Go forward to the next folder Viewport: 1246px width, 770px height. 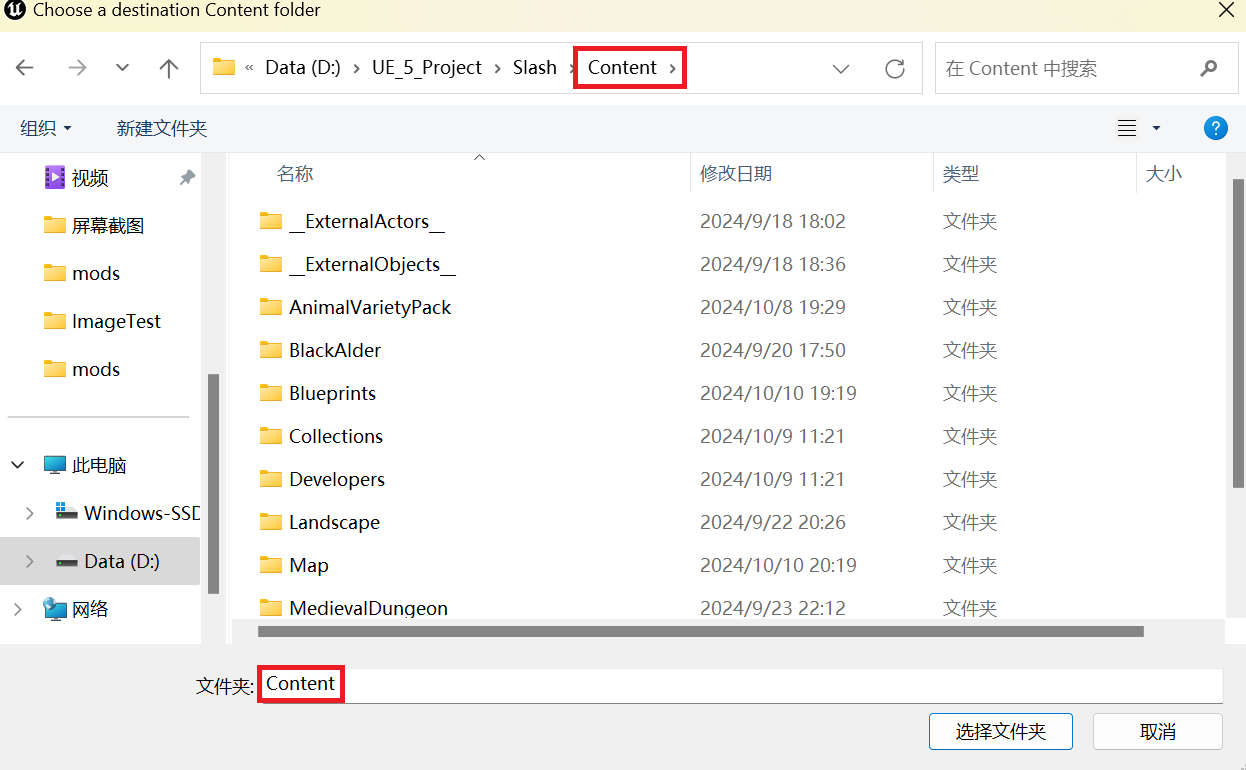tap(76, 68)
